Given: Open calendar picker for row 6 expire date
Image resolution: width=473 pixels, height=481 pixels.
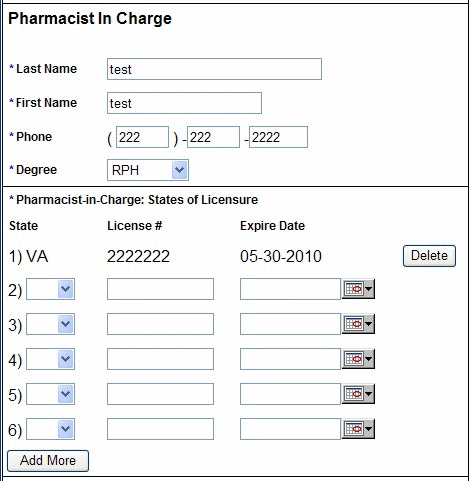Looking at the screenshot, I should click(358, 429).
